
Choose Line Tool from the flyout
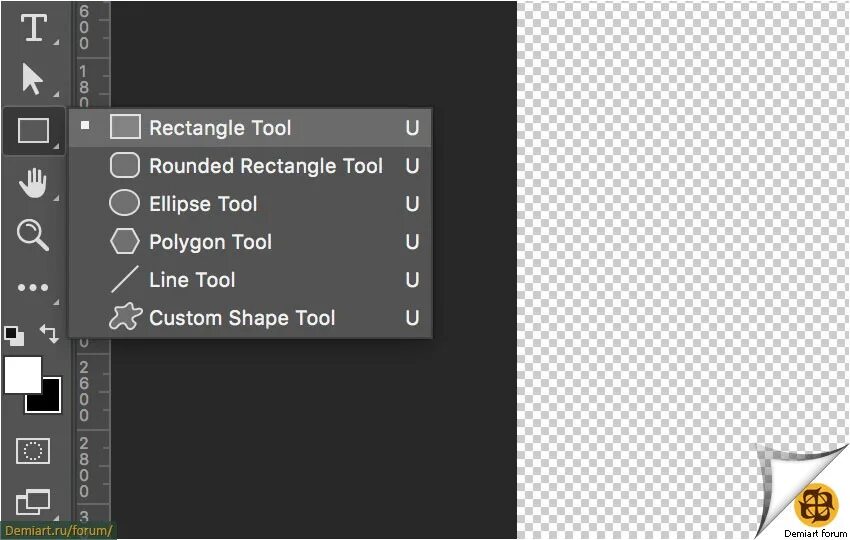[192, 280]
